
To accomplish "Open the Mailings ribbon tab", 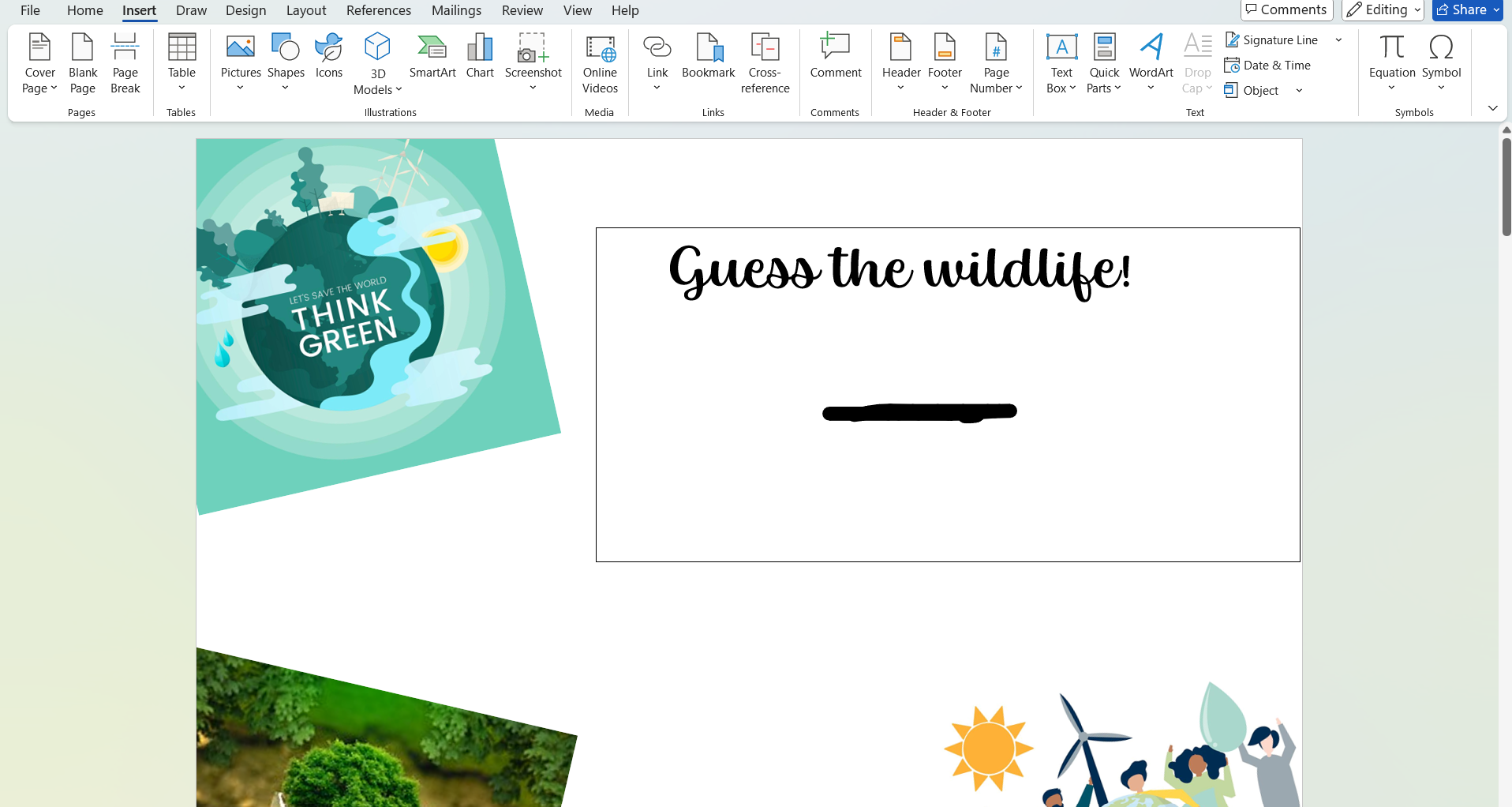I will tap(456, 10).
